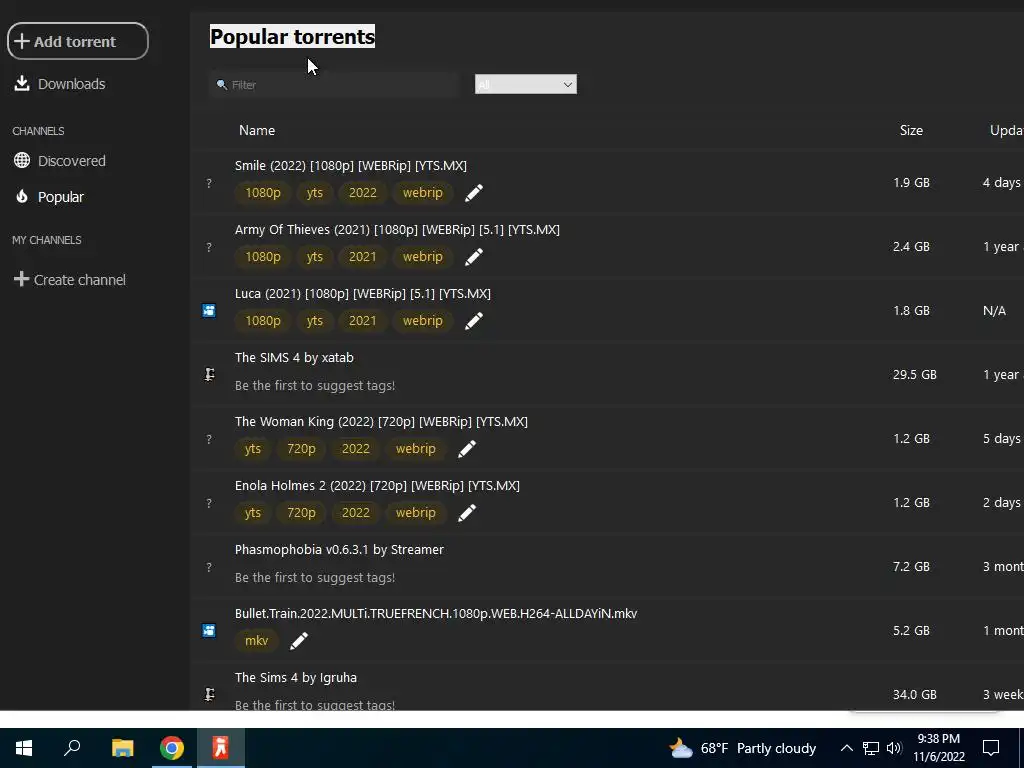Click the category icon for The SIMS 4 by xatab

[x=210, y=374]
